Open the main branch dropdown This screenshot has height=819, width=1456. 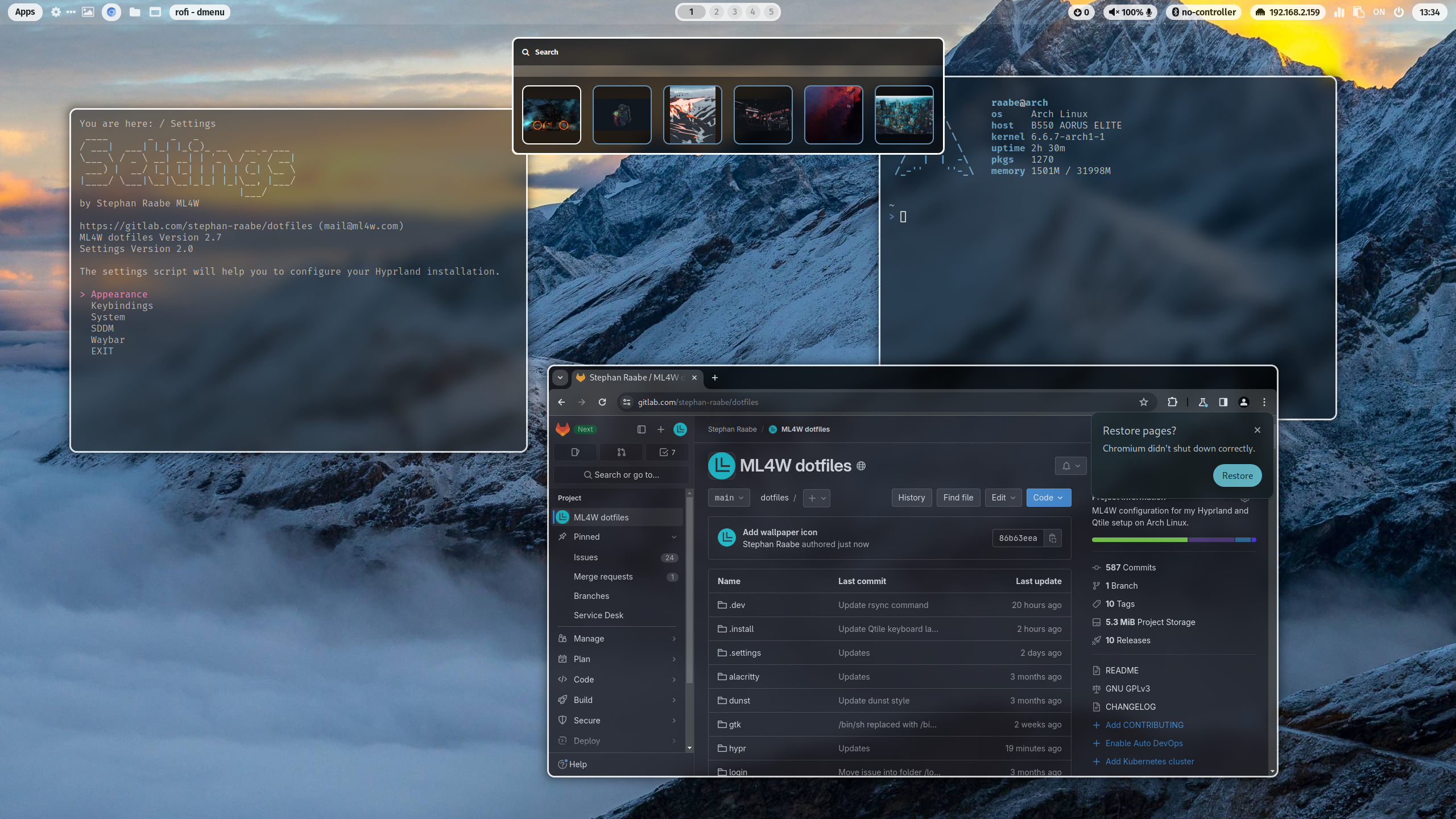tap(729, 498)
